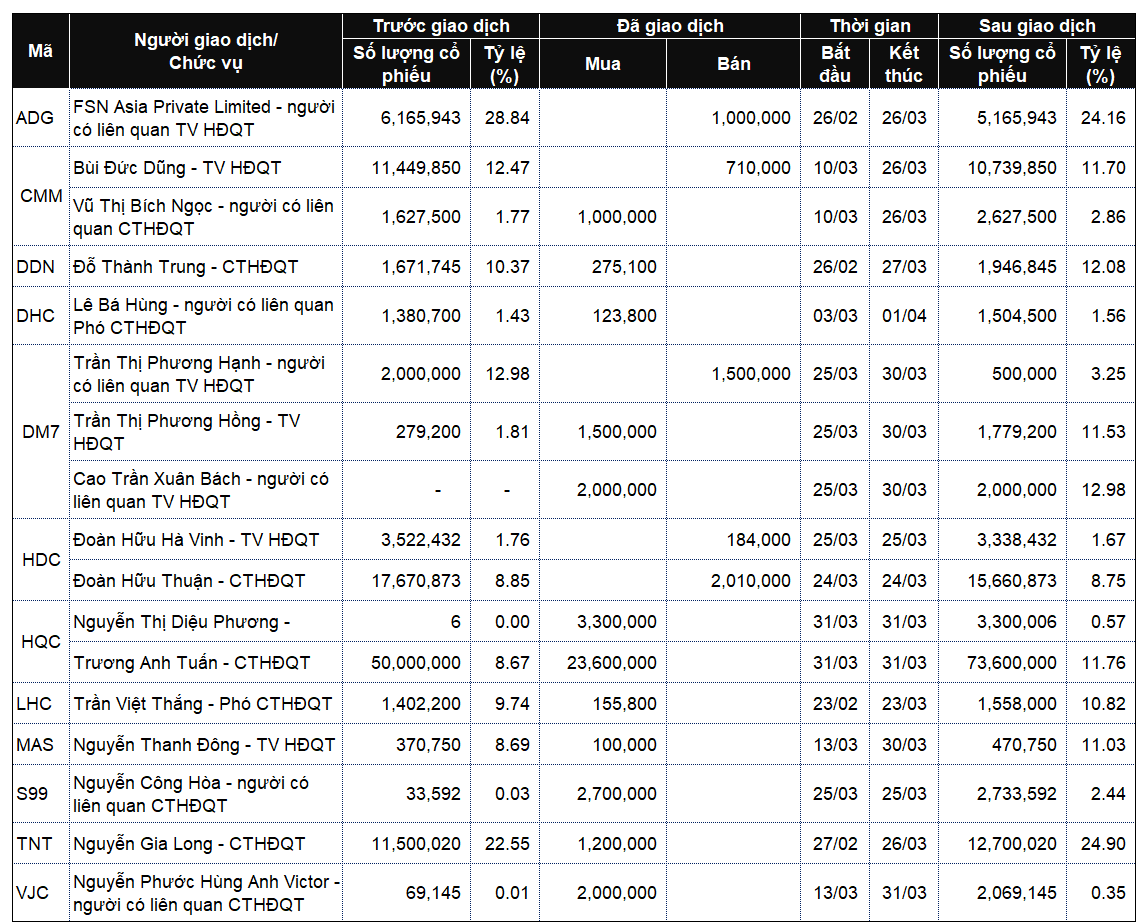Select the "Sau giao dịch" header group
The width and height of the screenshot is (1136, 922).
pos(1037,26)
